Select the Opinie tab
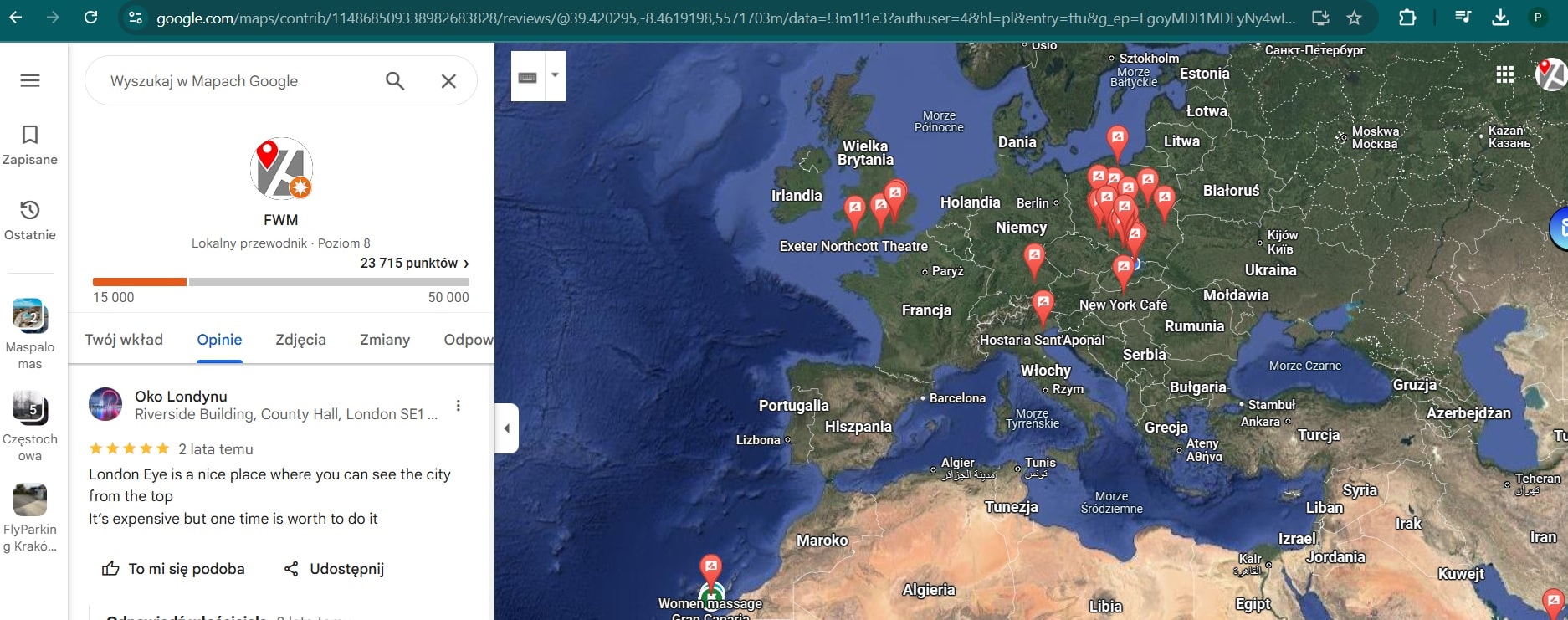The width and height of the screenshot is (1568, 620). pos(219,340)
